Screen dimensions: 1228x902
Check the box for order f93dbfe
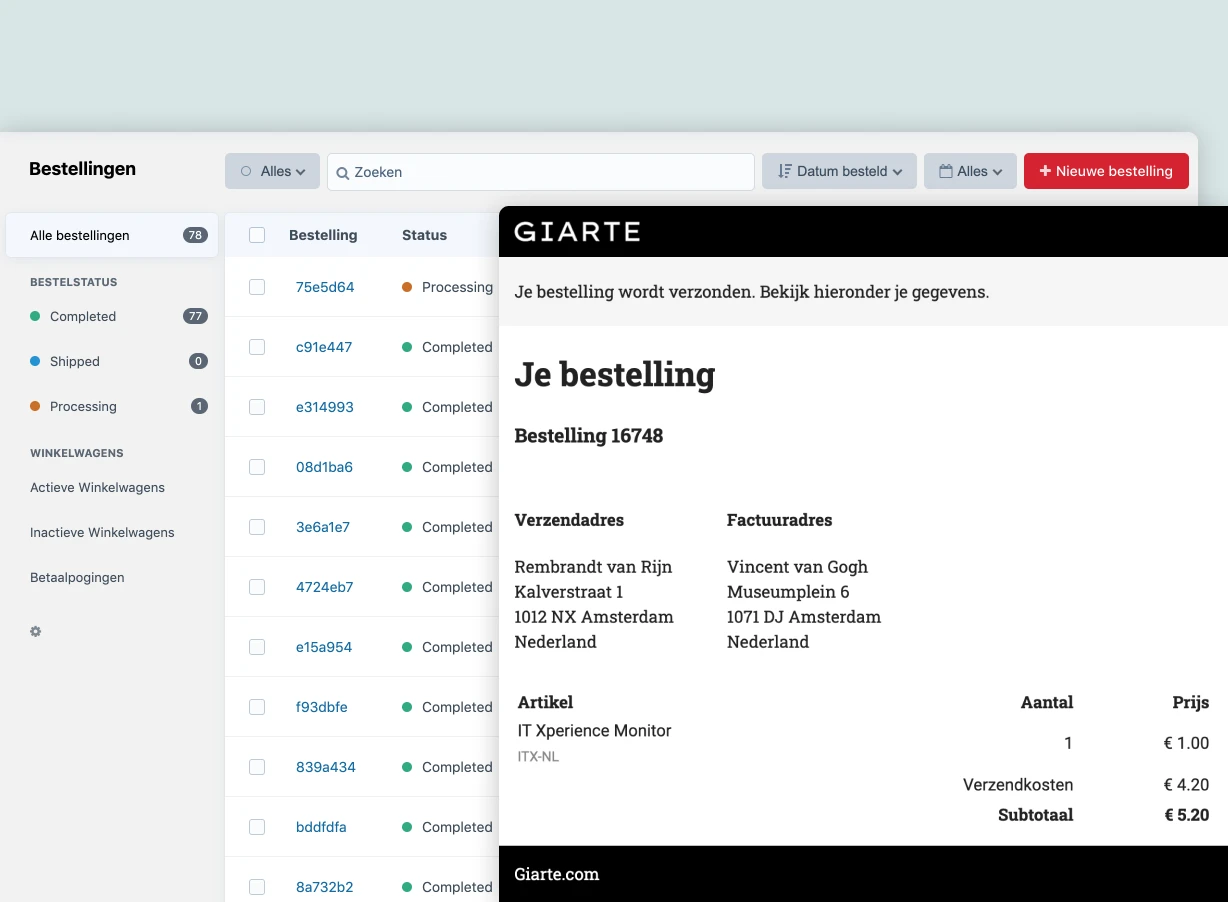pos(257,707)
